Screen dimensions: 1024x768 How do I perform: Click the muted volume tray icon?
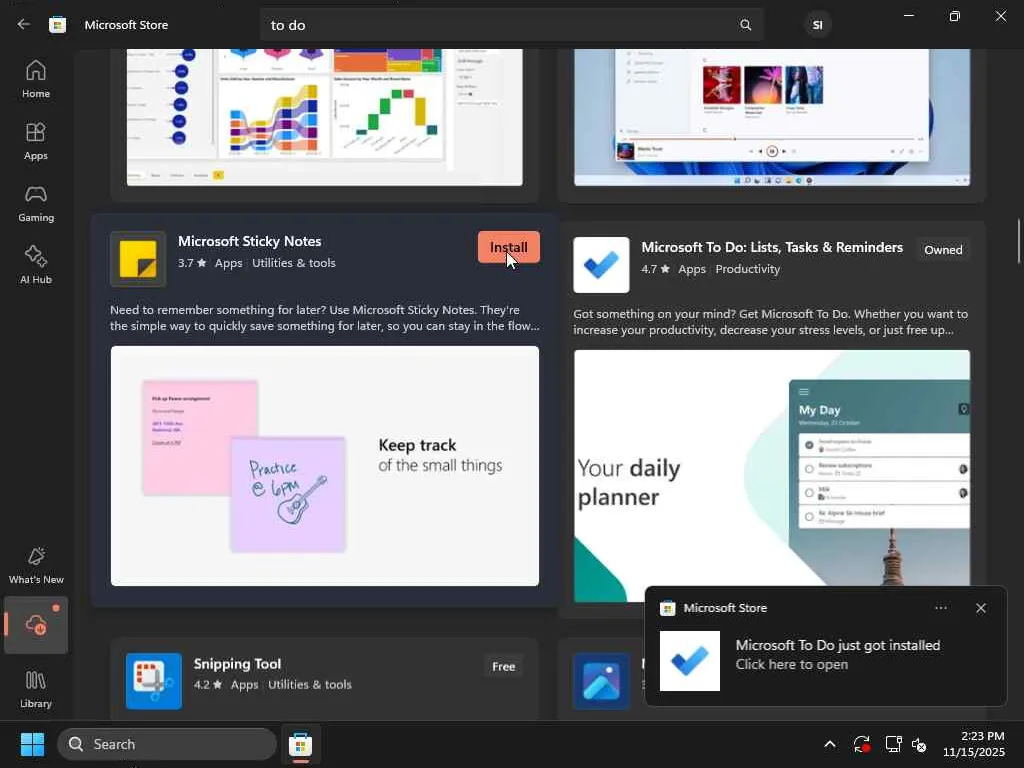coord(919,744)
